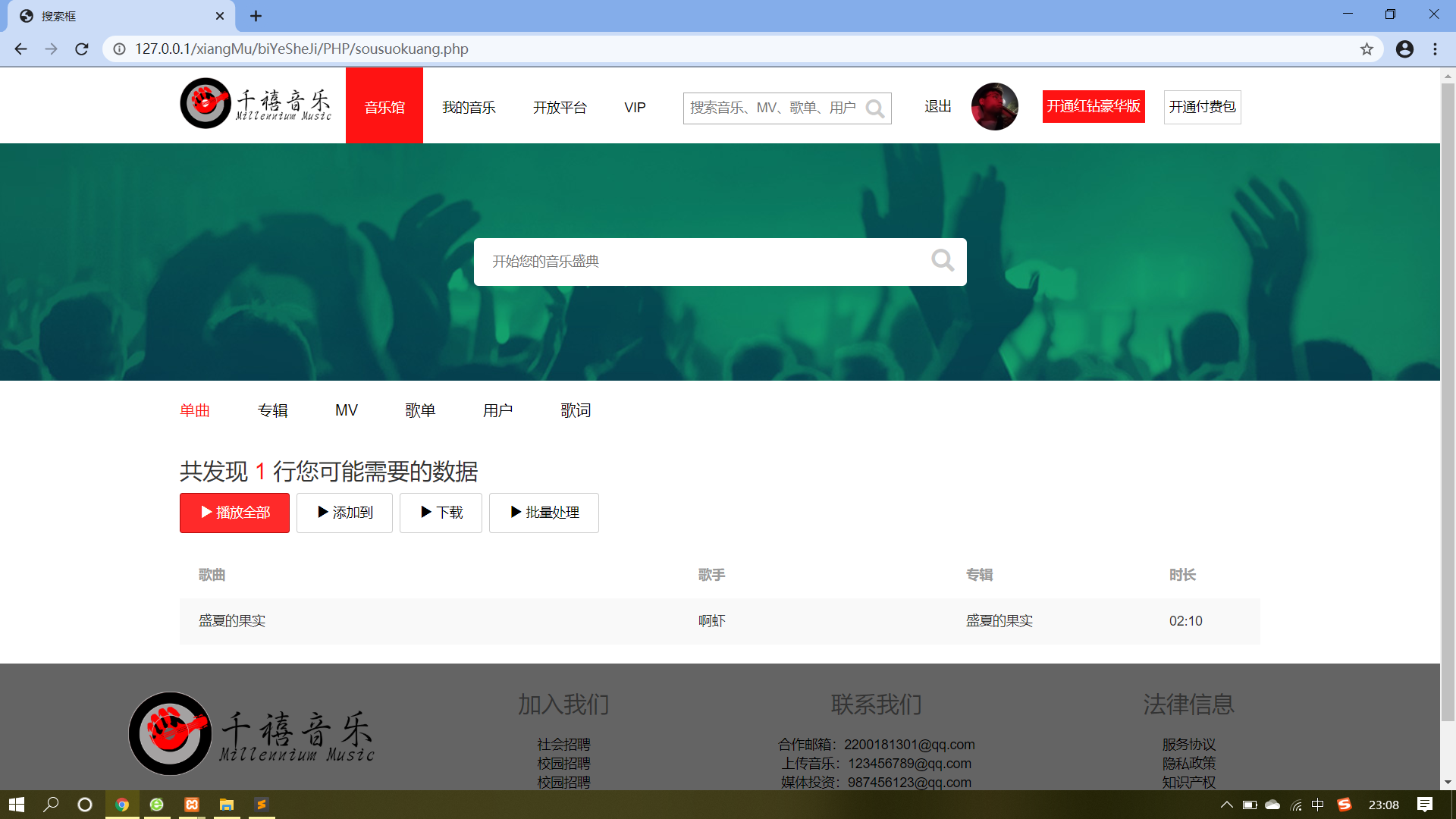Click the 退出 logout link
Image resolution: width=1456 pixels, height=819 pixels.
[937, 106]
